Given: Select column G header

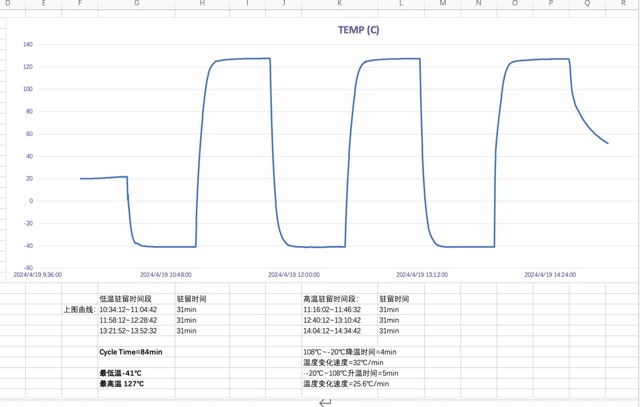Looking at the screenshot, I should (x=136, y=5).
